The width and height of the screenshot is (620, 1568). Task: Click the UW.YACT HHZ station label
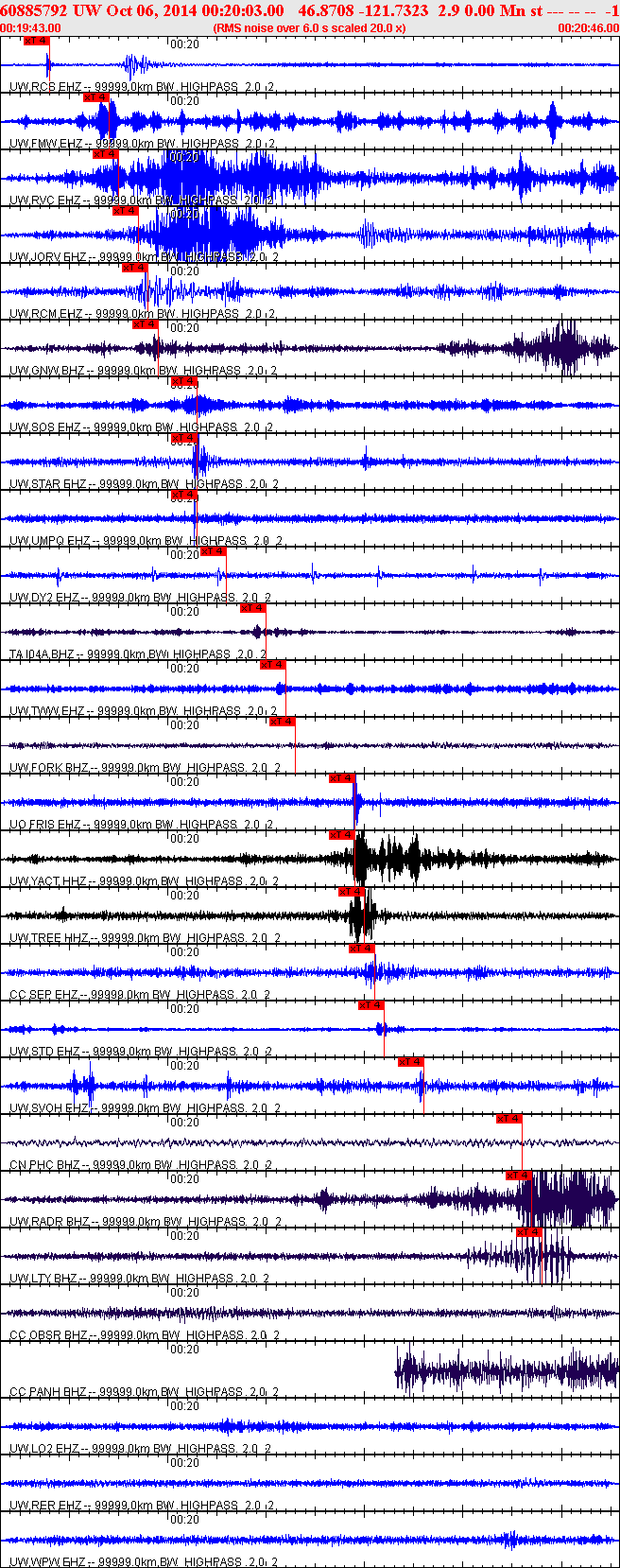48,881
